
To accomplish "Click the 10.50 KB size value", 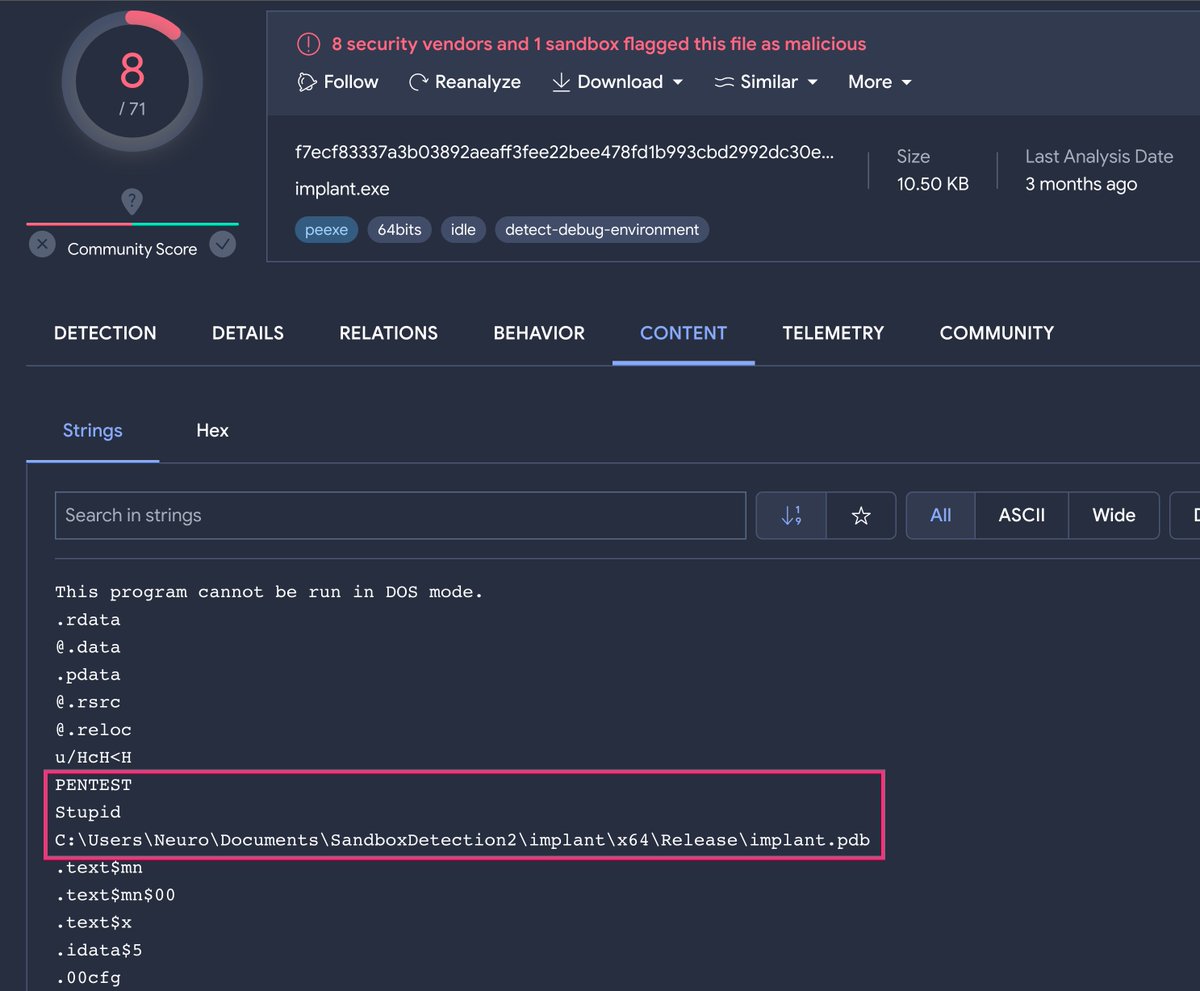I will [933, 184].
